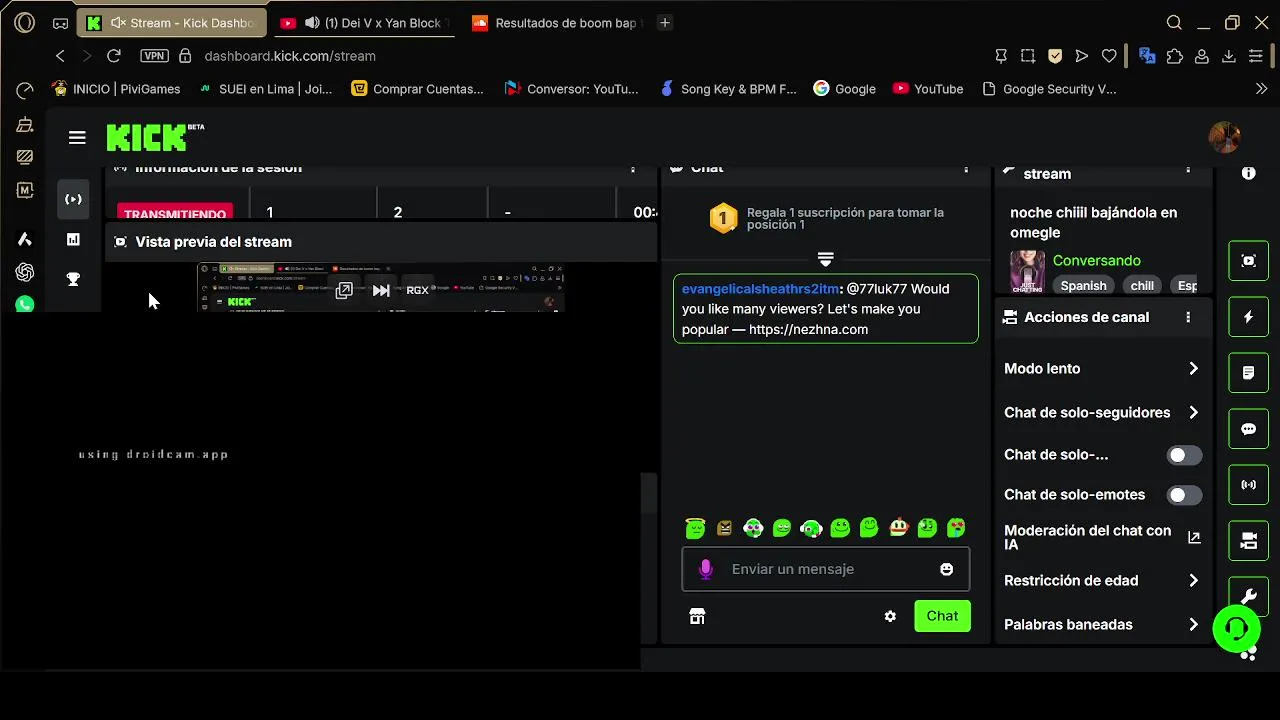The height and width of the screenshot is (720, 1280).
Task: Open the session information panel three-dot menu
Action: (x=633, y=169)
